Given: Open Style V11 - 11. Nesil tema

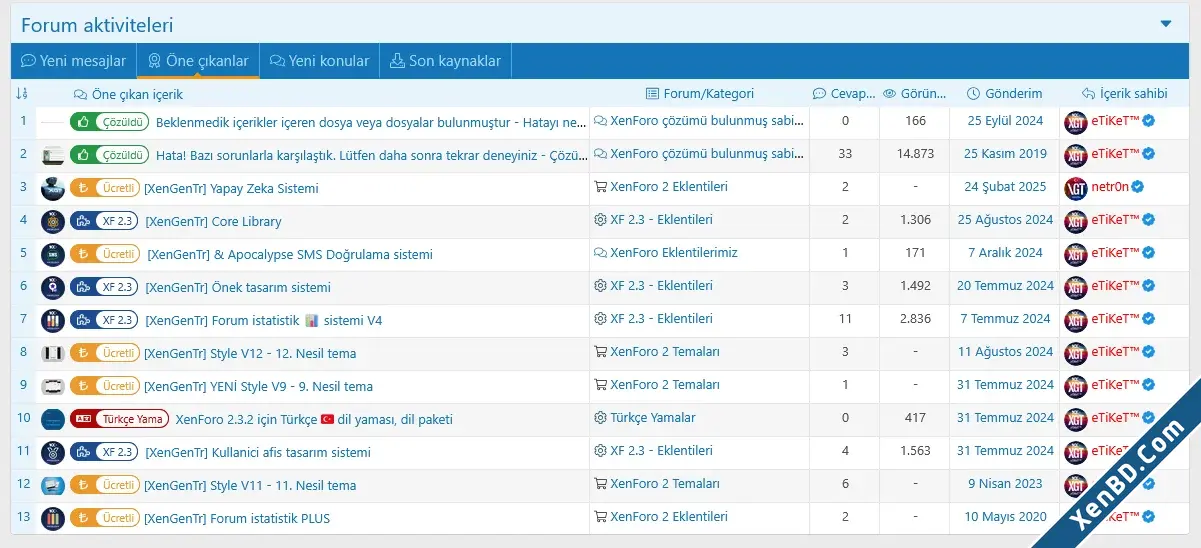Looking at the screenshot, I should pos(250,485).
